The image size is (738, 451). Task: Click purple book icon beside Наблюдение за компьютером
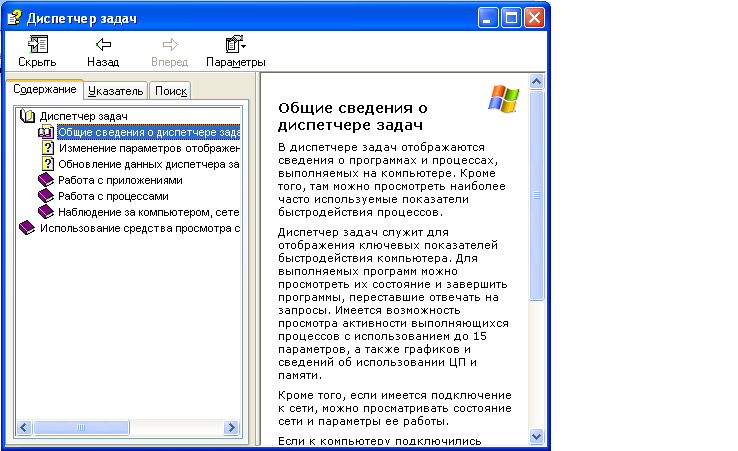(46, 212)
